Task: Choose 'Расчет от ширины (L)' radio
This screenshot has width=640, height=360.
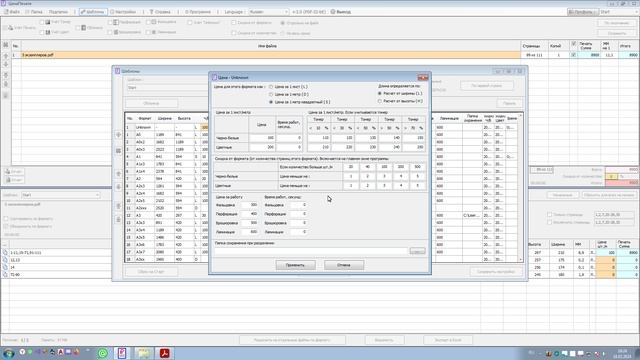Action: click(380, 93)
